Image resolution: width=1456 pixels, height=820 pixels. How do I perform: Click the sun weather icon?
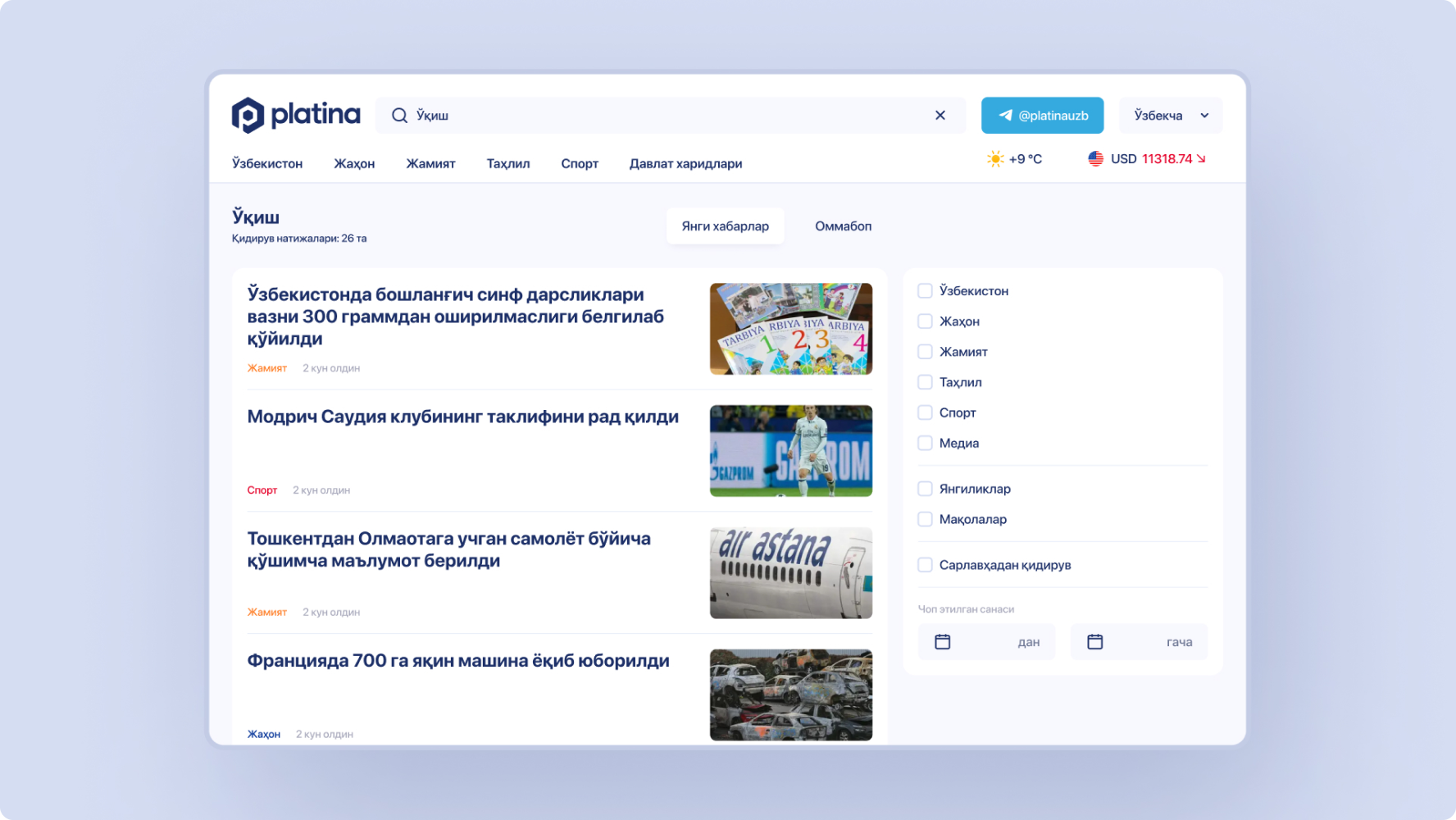pyautogui.click(x=995, y=159)
